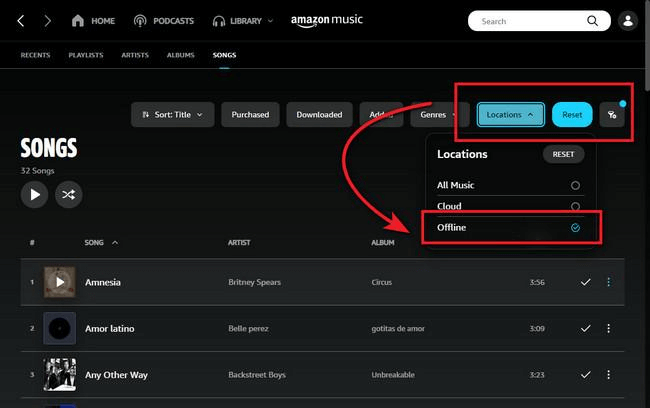Screen dimensions: 650x408
Task: Collapse the Locations dropdown
Action: pos(510,115)
